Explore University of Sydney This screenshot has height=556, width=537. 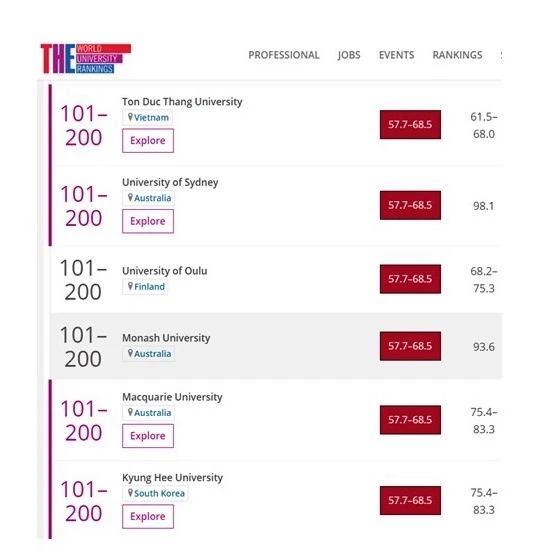pos(148,221)
